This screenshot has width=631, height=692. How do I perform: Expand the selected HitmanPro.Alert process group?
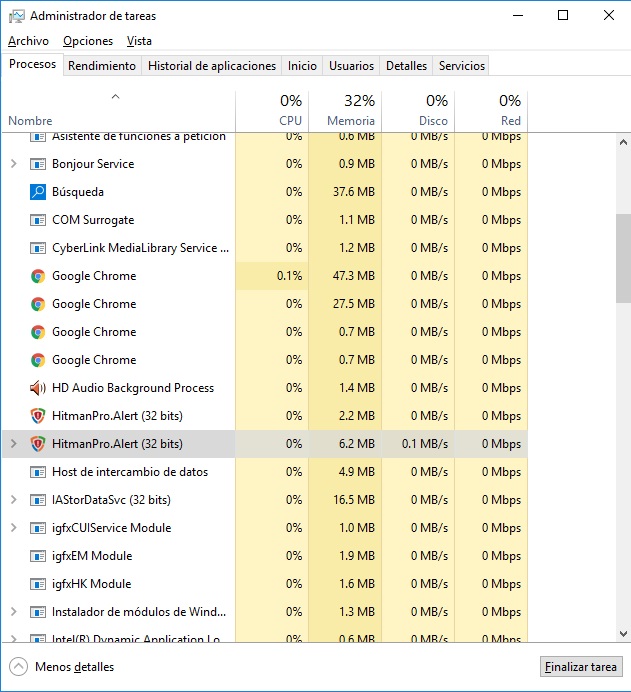click(x=14, y=444)
